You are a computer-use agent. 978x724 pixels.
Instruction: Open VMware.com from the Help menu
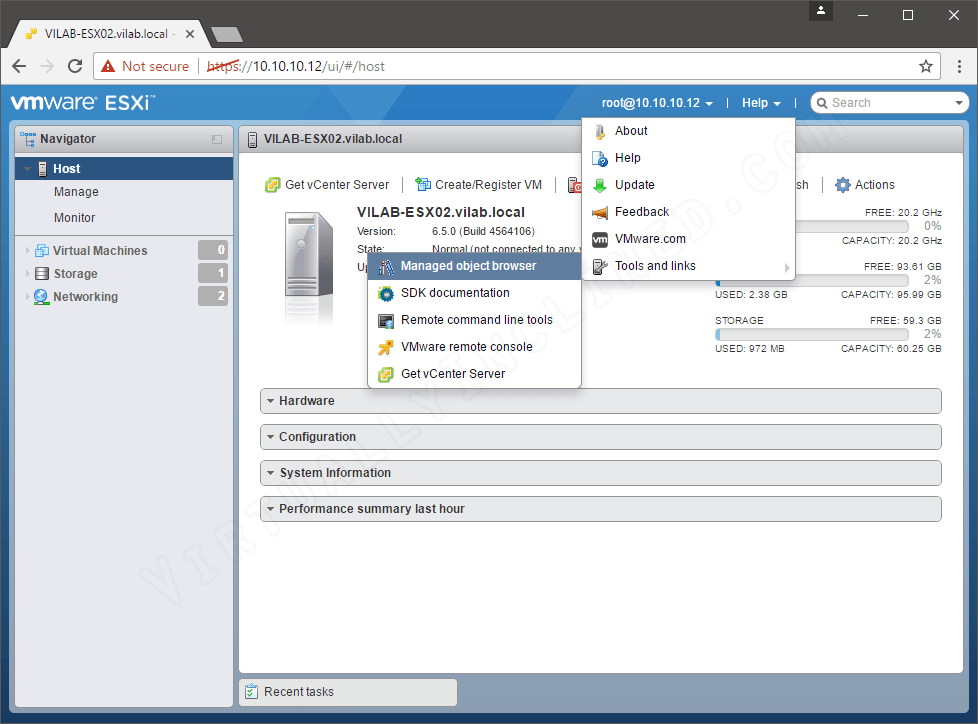[x=649, y=239]
